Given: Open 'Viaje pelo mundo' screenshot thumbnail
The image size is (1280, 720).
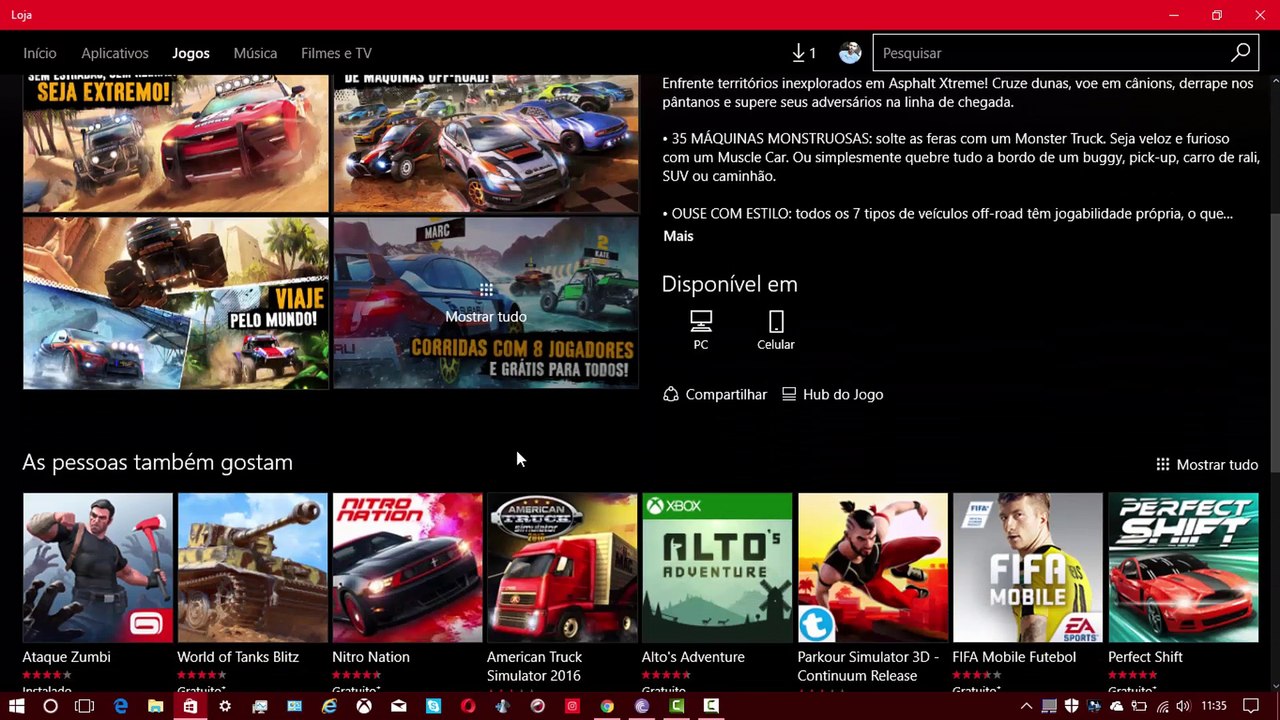Looking at the screenshot, I should pyautogui.click(x=176, y=303).
